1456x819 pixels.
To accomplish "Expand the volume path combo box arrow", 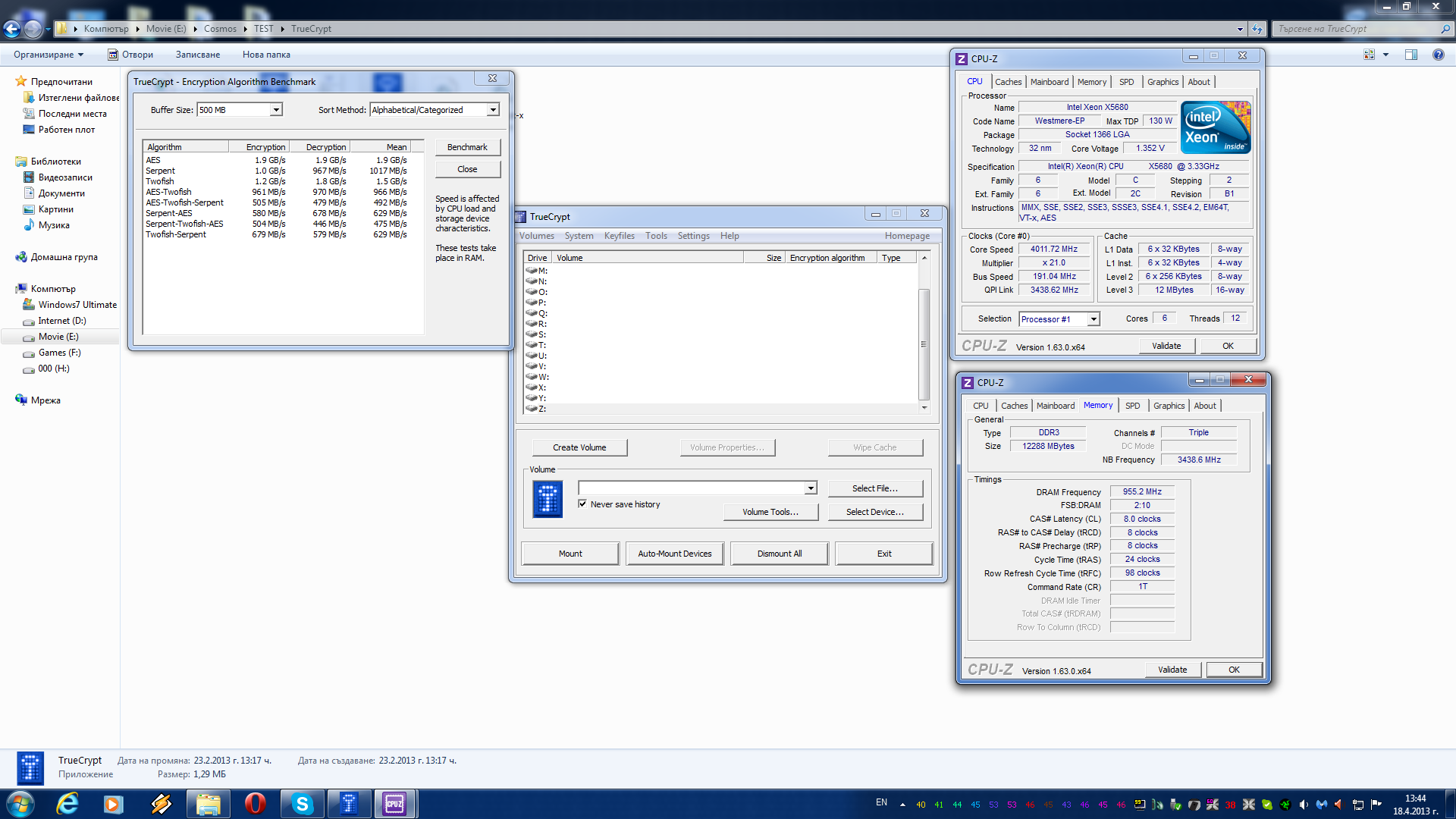I will tap(811, 488).
